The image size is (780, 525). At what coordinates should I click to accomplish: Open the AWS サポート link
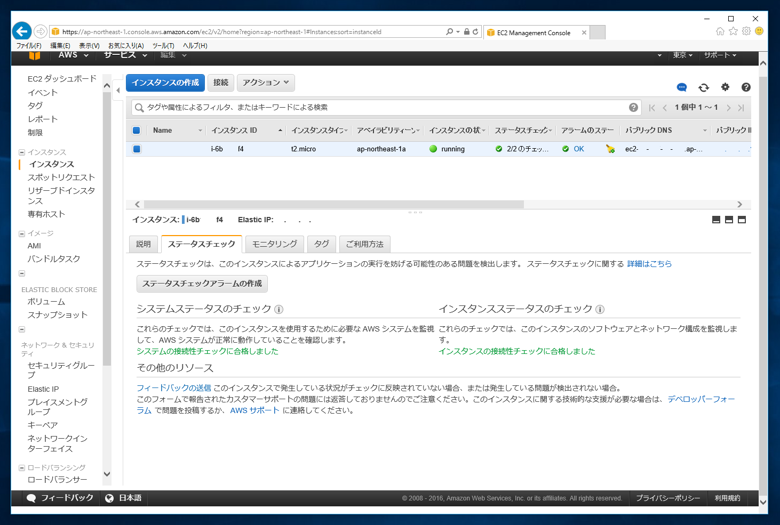[x=254, y=411]
